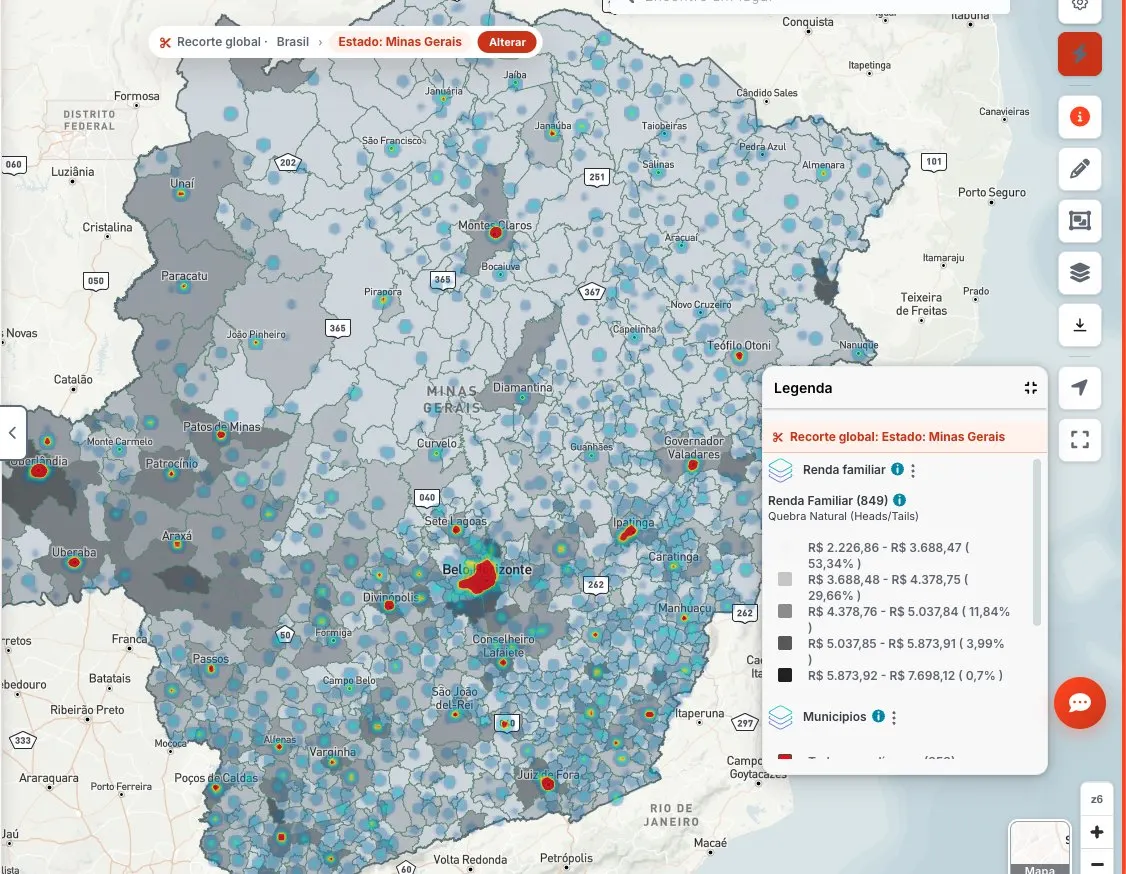The width and height of the screenshot is (1126, 874).
Task: Click Governador Valadares label on map
Action: click(694, 447)
